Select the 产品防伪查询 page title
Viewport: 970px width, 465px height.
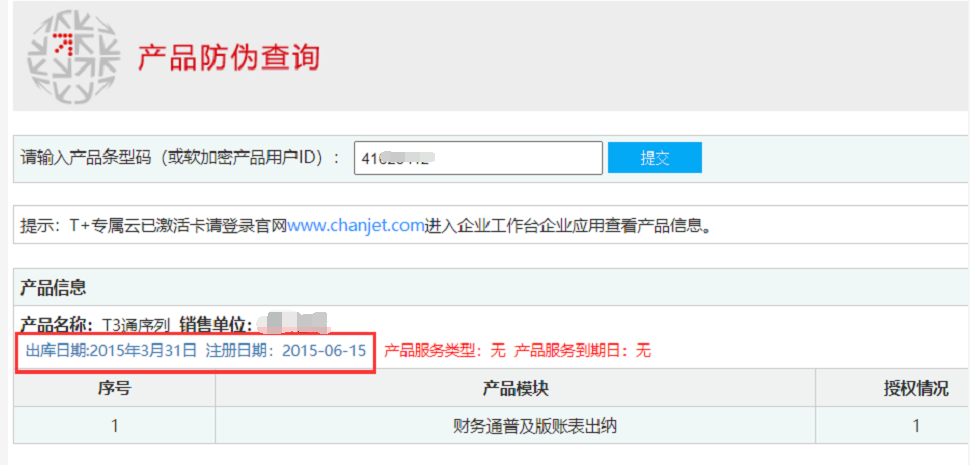[x=228, y=58]
